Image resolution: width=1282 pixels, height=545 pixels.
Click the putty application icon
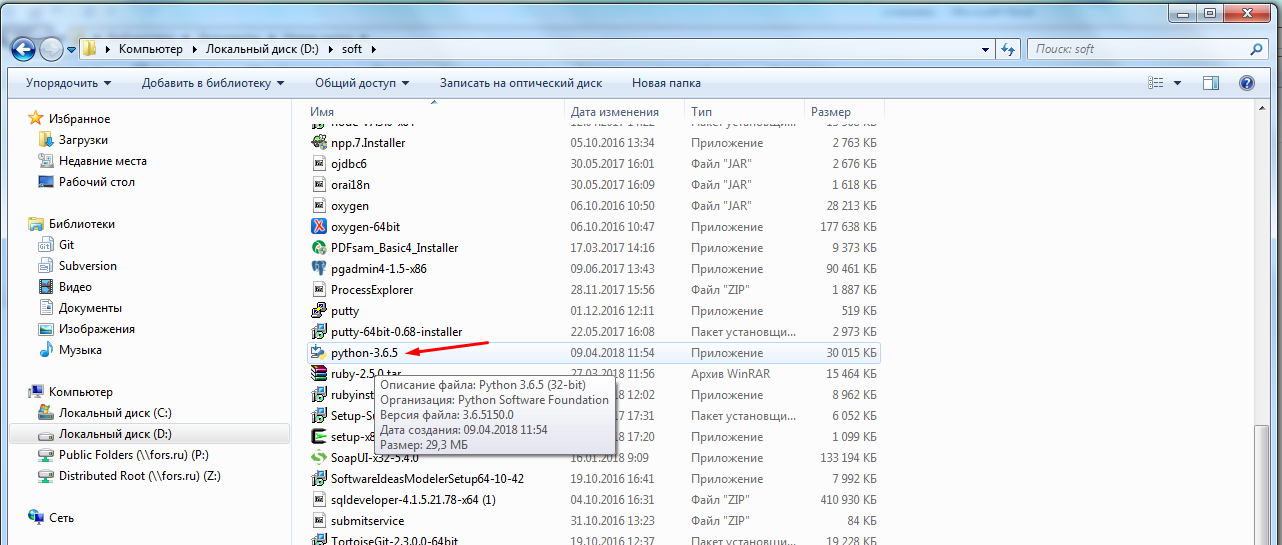click(319, 311)
